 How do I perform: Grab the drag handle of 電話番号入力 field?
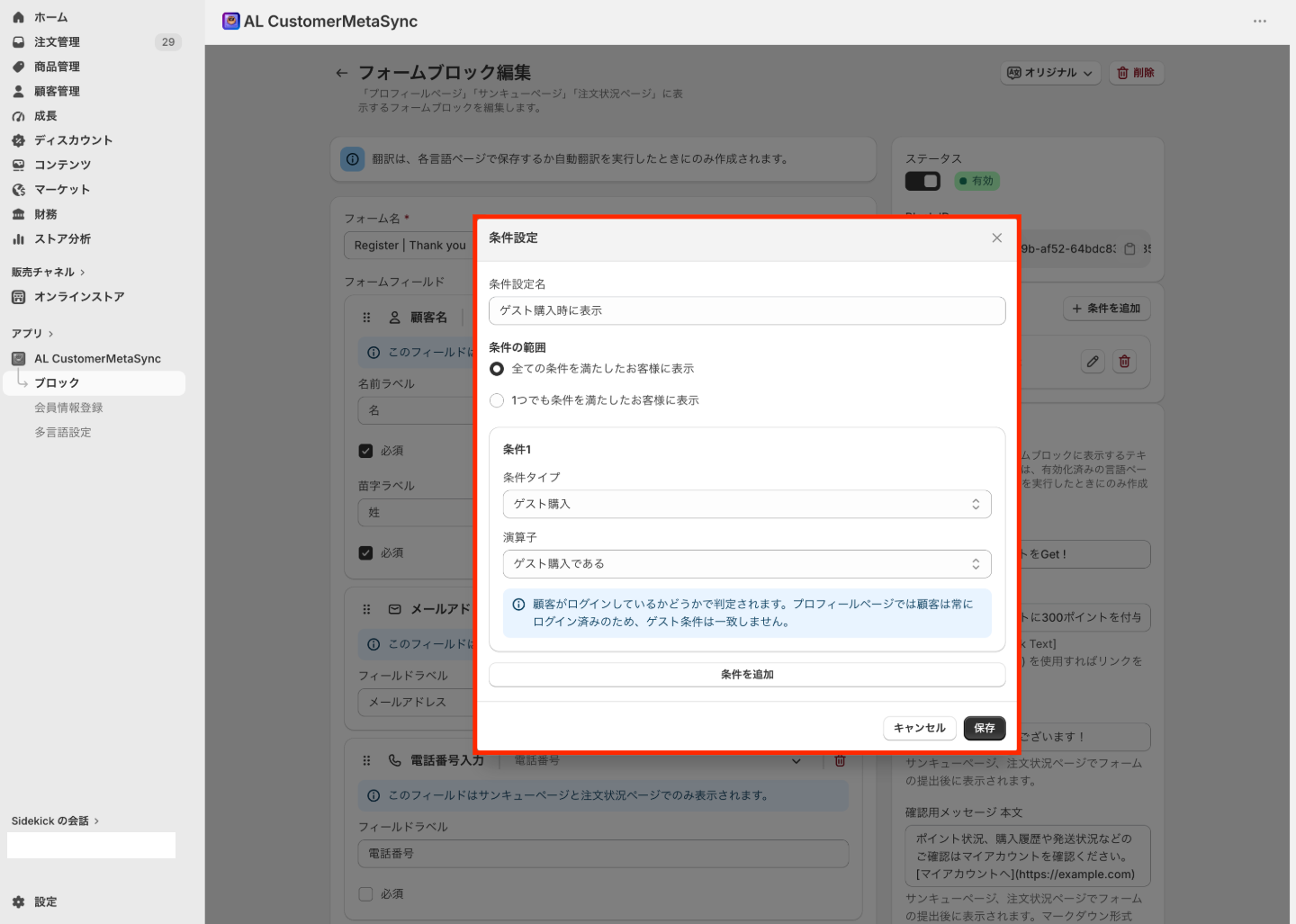(x=366, y=760)
